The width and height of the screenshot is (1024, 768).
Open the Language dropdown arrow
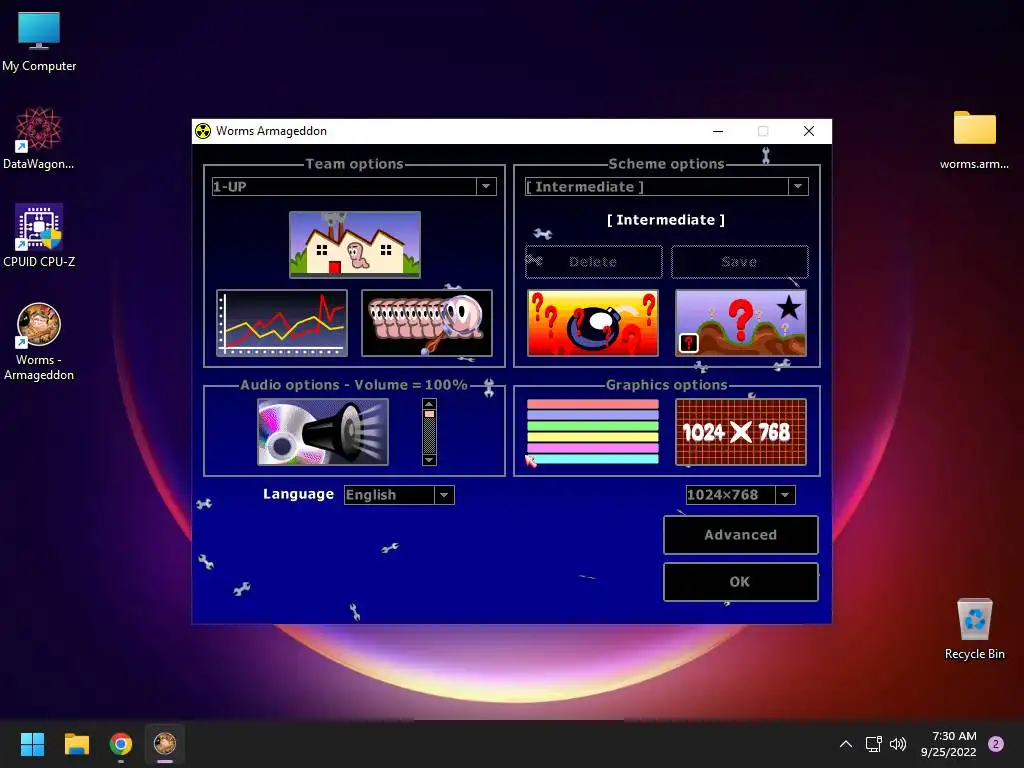click(x=444, y=495)
